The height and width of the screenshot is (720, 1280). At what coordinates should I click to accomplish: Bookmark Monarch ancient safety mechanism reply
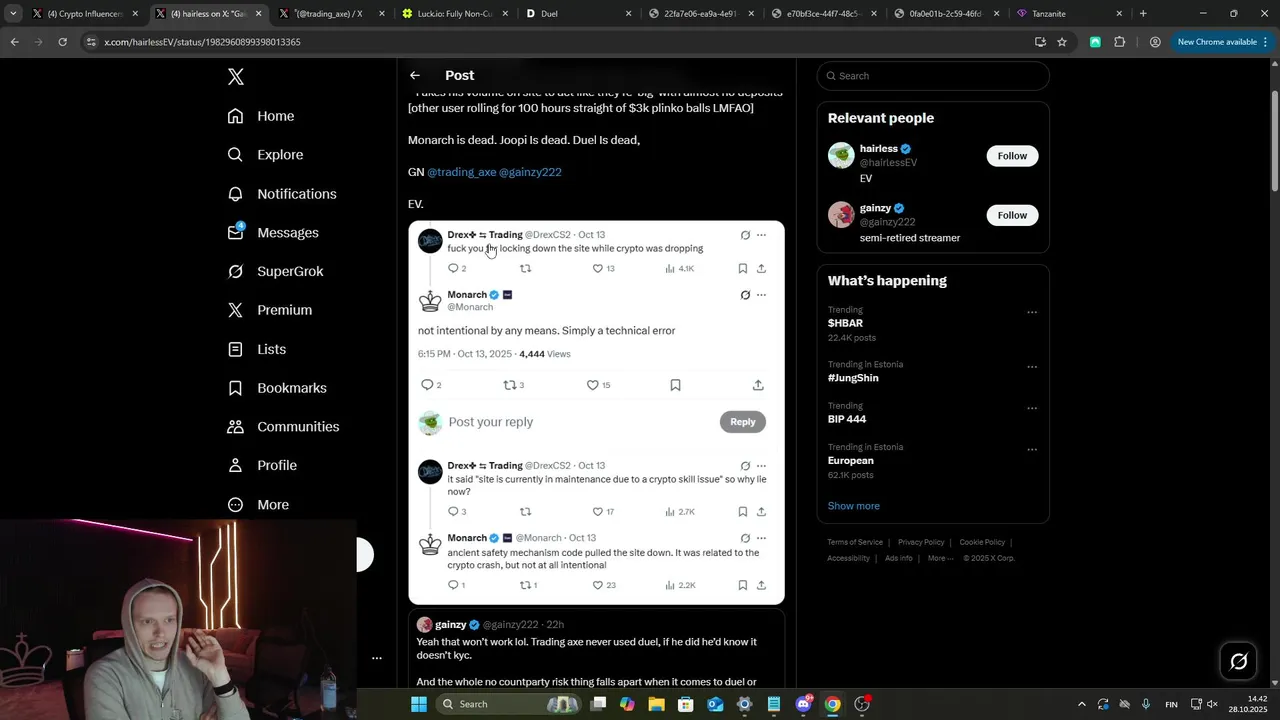[742, 585]
